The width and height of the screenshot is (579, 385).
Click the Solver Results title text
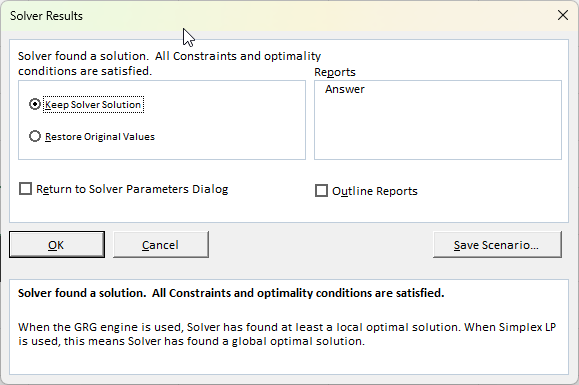pos(46,16)
